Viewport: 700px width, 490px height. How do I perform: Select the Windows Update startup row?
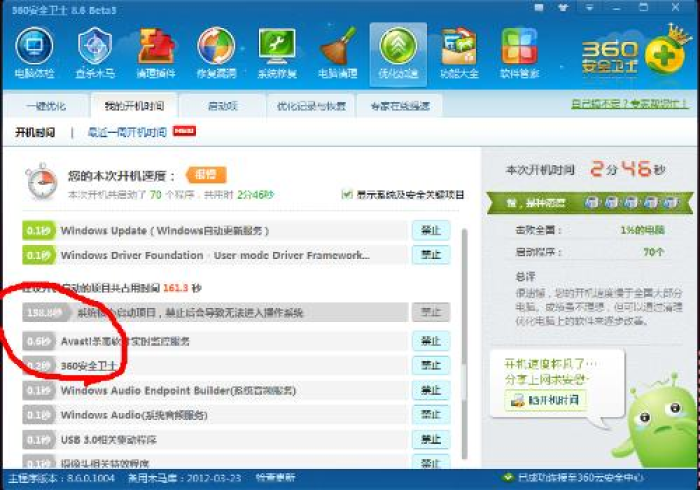[215, 230]
